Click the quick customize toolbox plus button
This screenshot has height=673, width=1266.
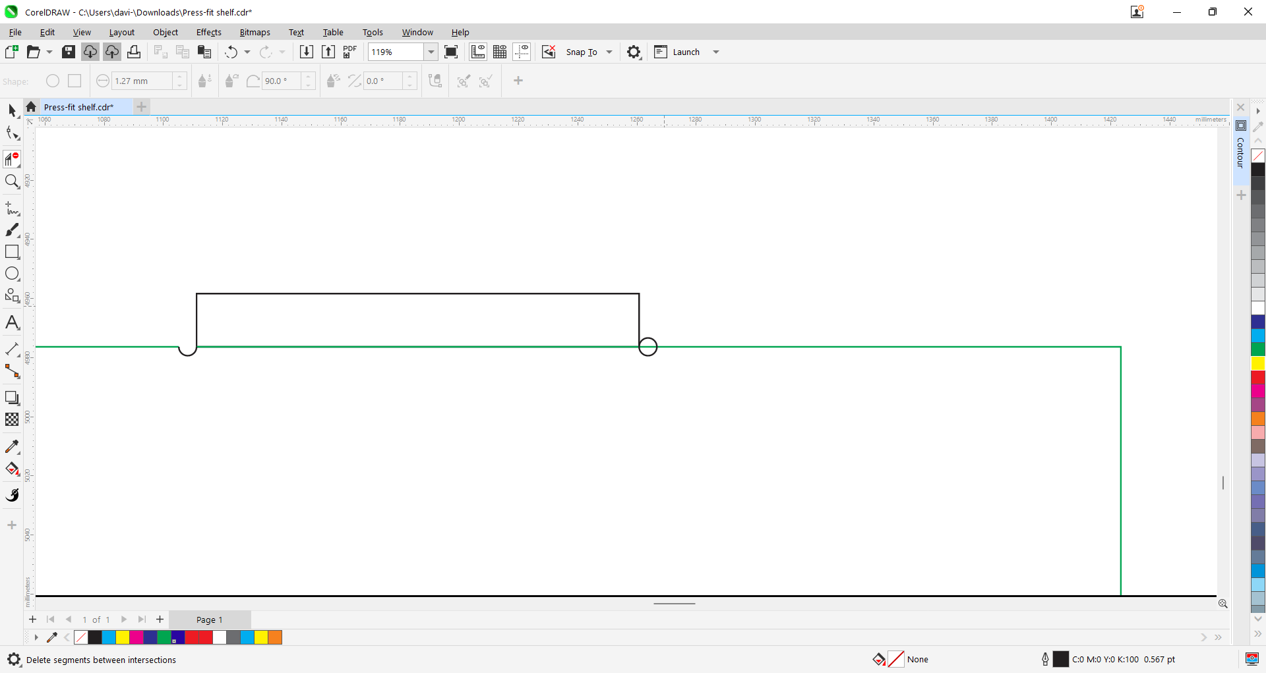pos(12,525)
